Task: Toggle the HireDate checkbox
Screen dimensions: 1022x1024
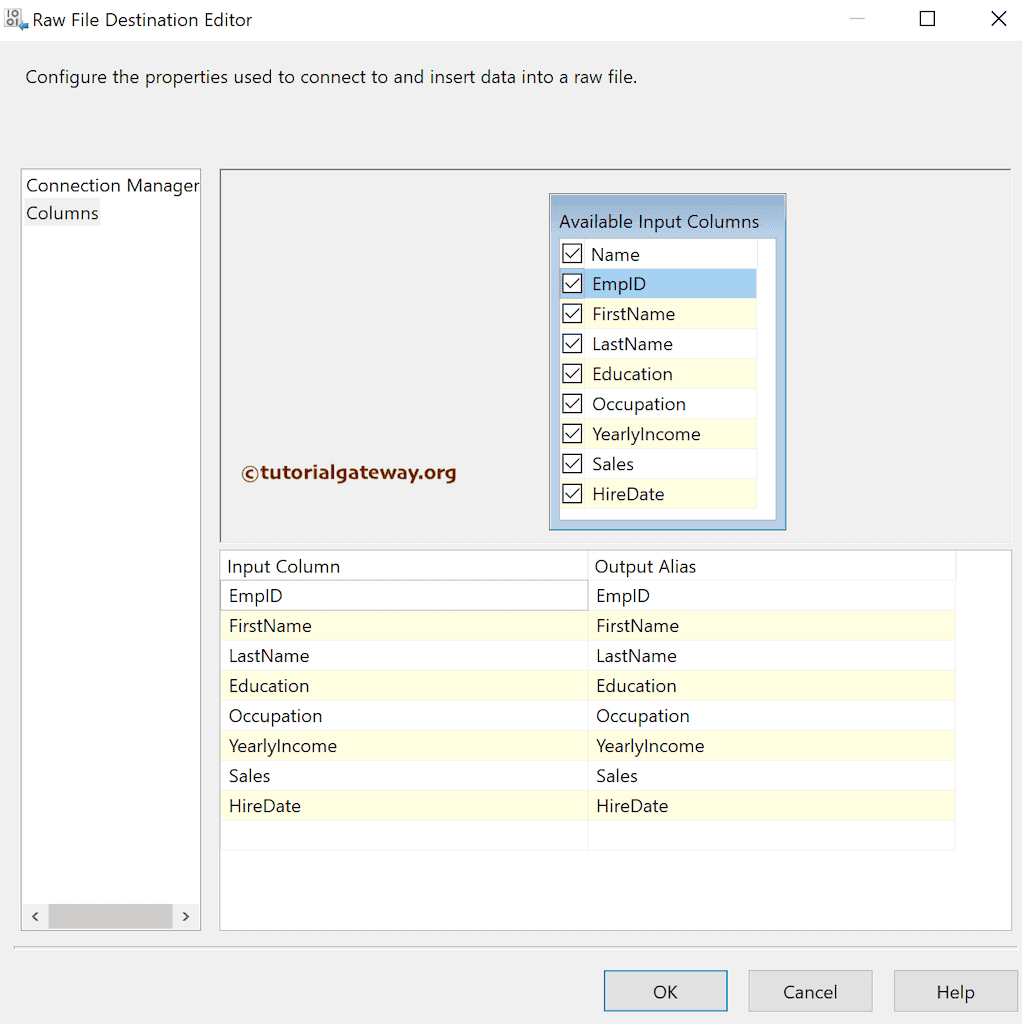Action: [x=572, y=493]
